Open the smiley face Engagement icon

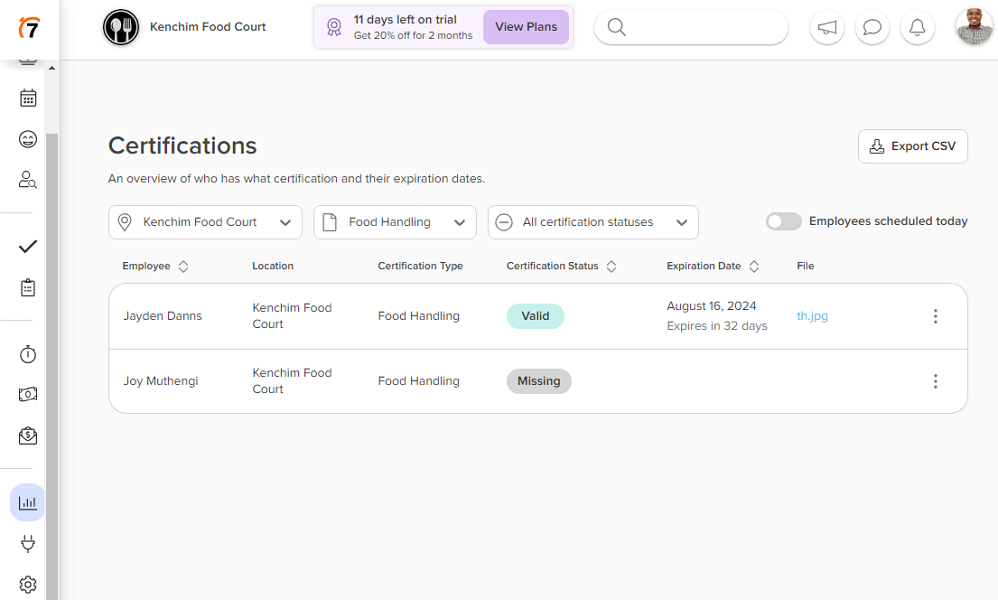click(x=28, y=139)
